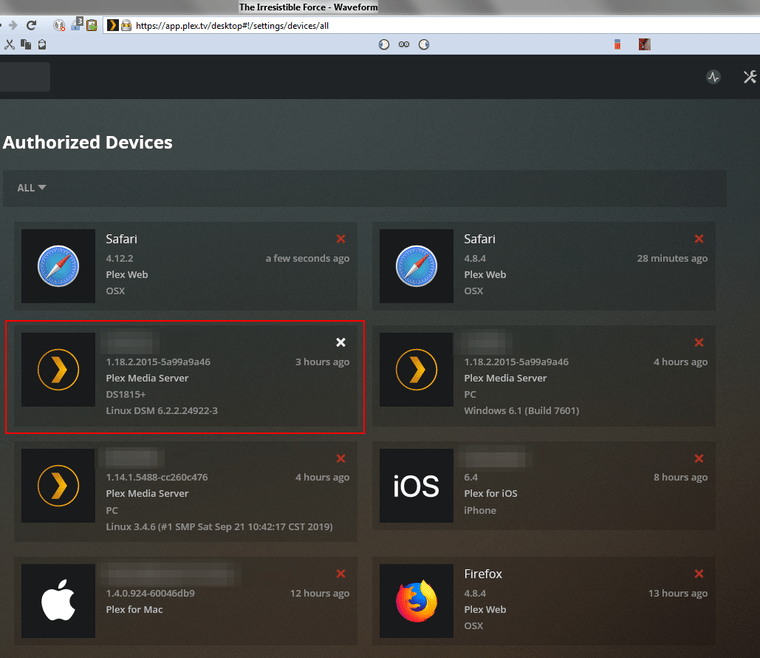Click the "Linux 3.4.6 (#1 SMP Sat Sep 21" text
The width and height of the screenshot is (760, 658).
point(175,527)
